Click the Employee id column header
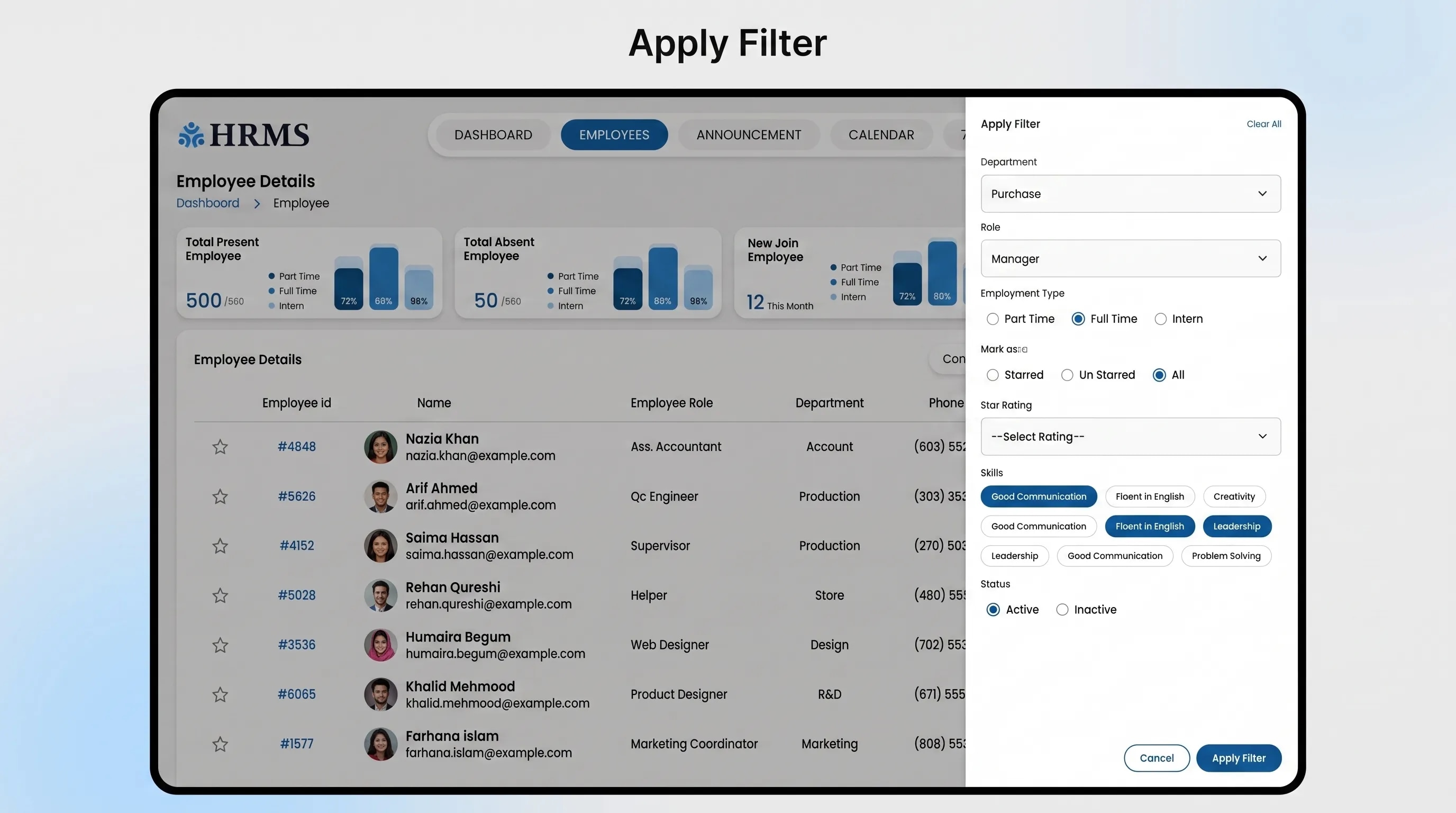 coord(297,403)
